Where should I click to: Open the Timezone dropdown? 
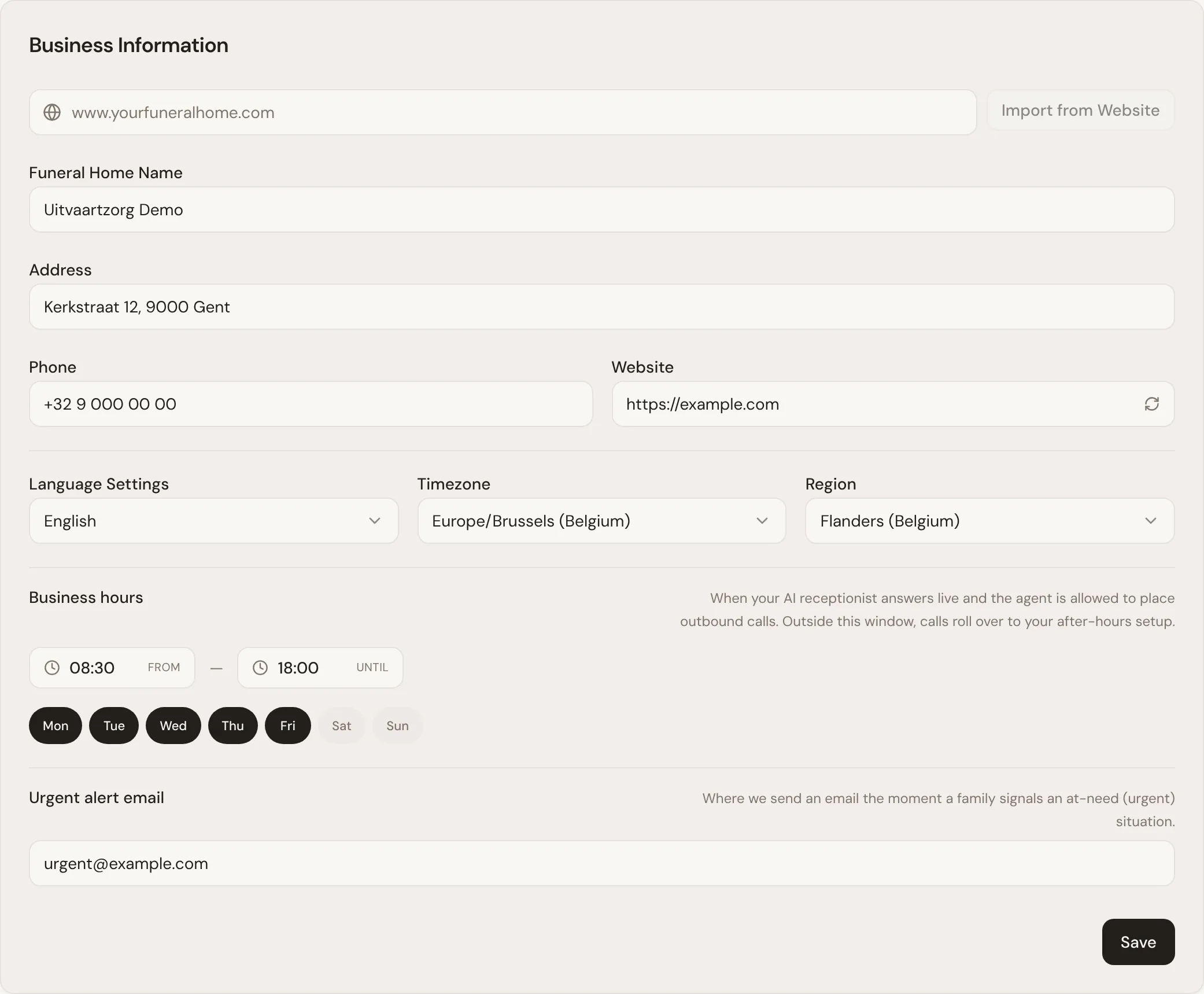point(601,521)
